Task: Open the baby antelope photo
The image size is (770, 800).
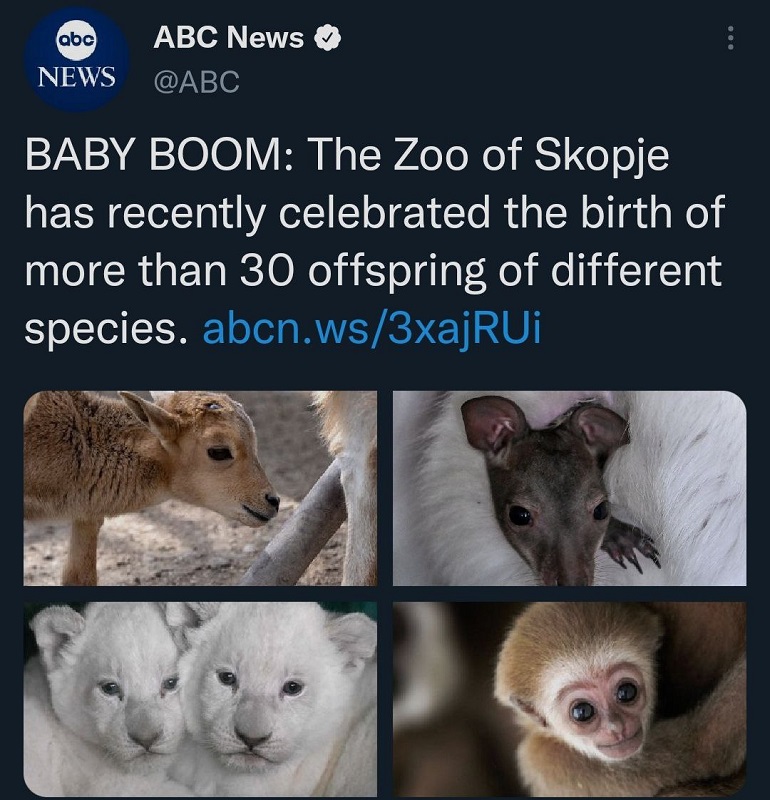Action: (x=201, y=488)
